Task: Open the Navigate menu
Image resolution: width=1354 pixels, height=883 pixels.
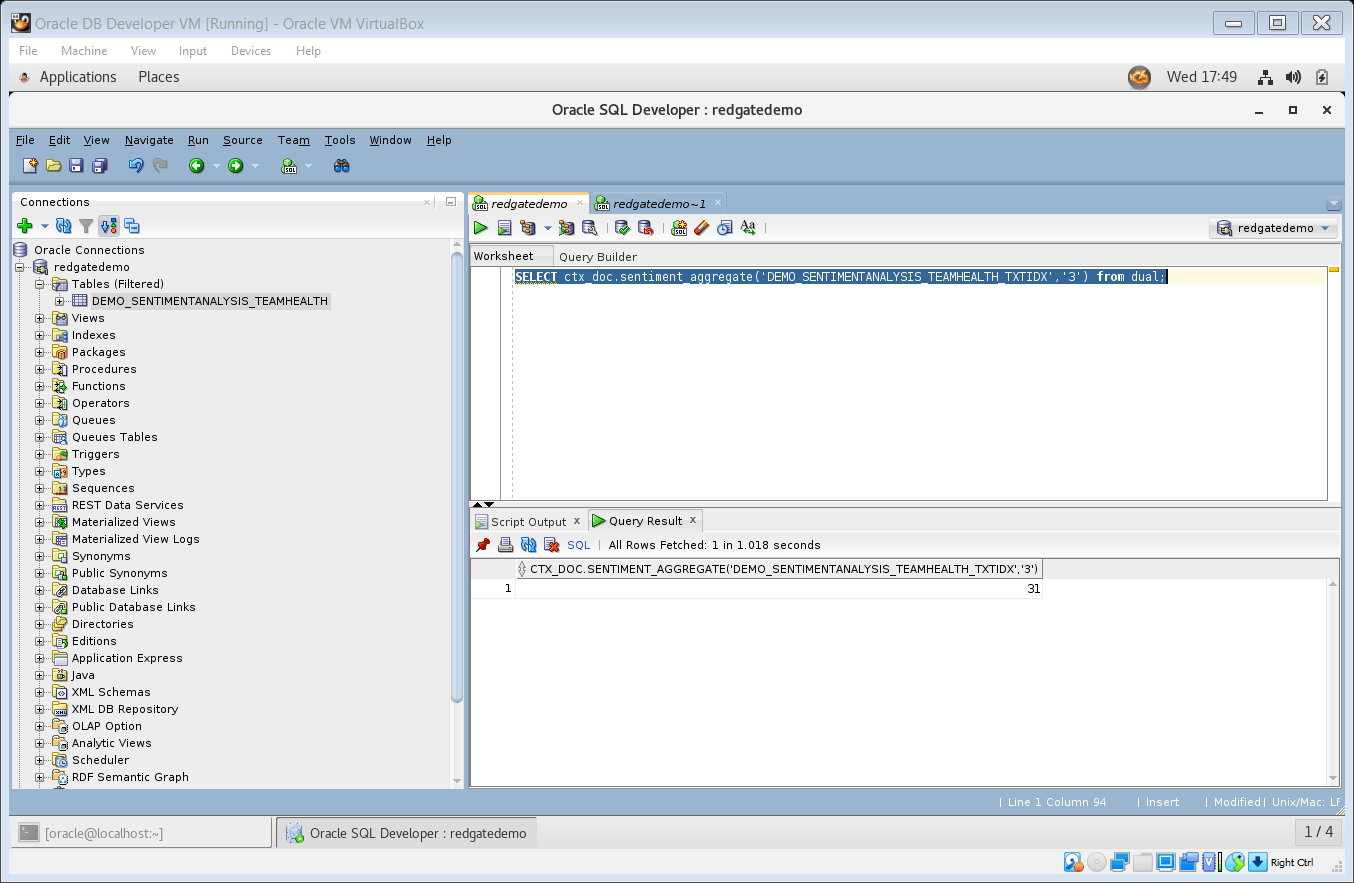Action: click(149, 140)
